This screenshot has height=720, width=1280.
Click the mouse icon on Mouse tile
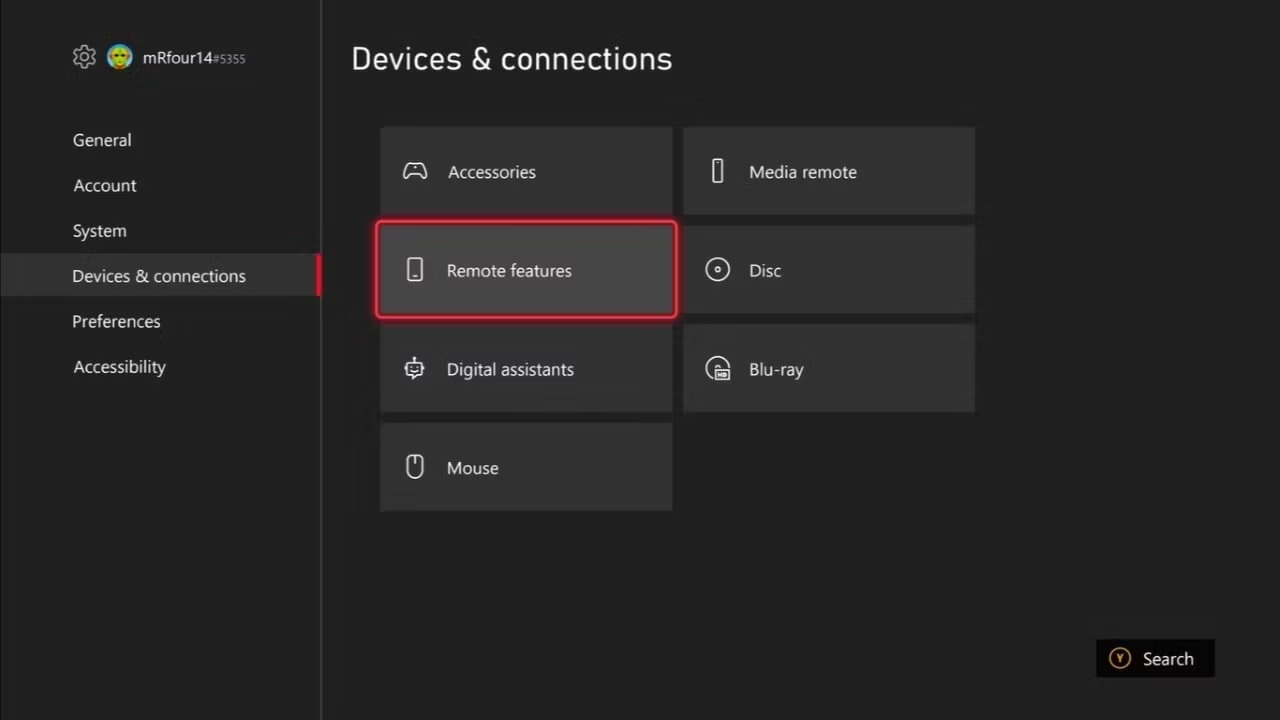(x=414, y=466)
